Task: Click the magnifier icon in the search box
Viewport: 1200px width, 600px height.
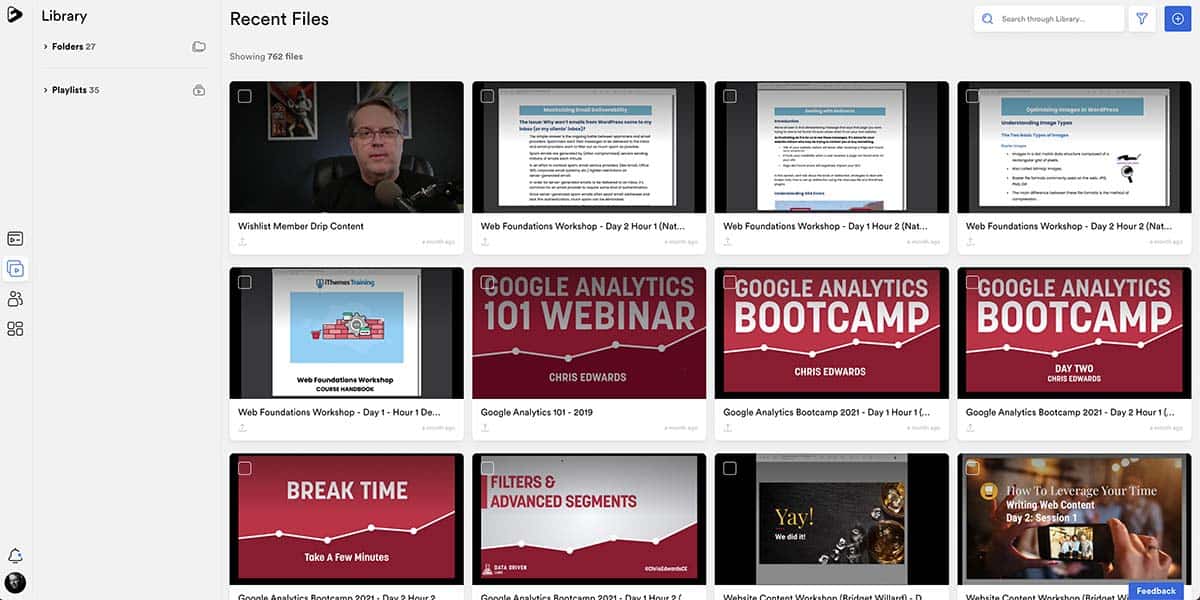Action: tap(988, 19)
